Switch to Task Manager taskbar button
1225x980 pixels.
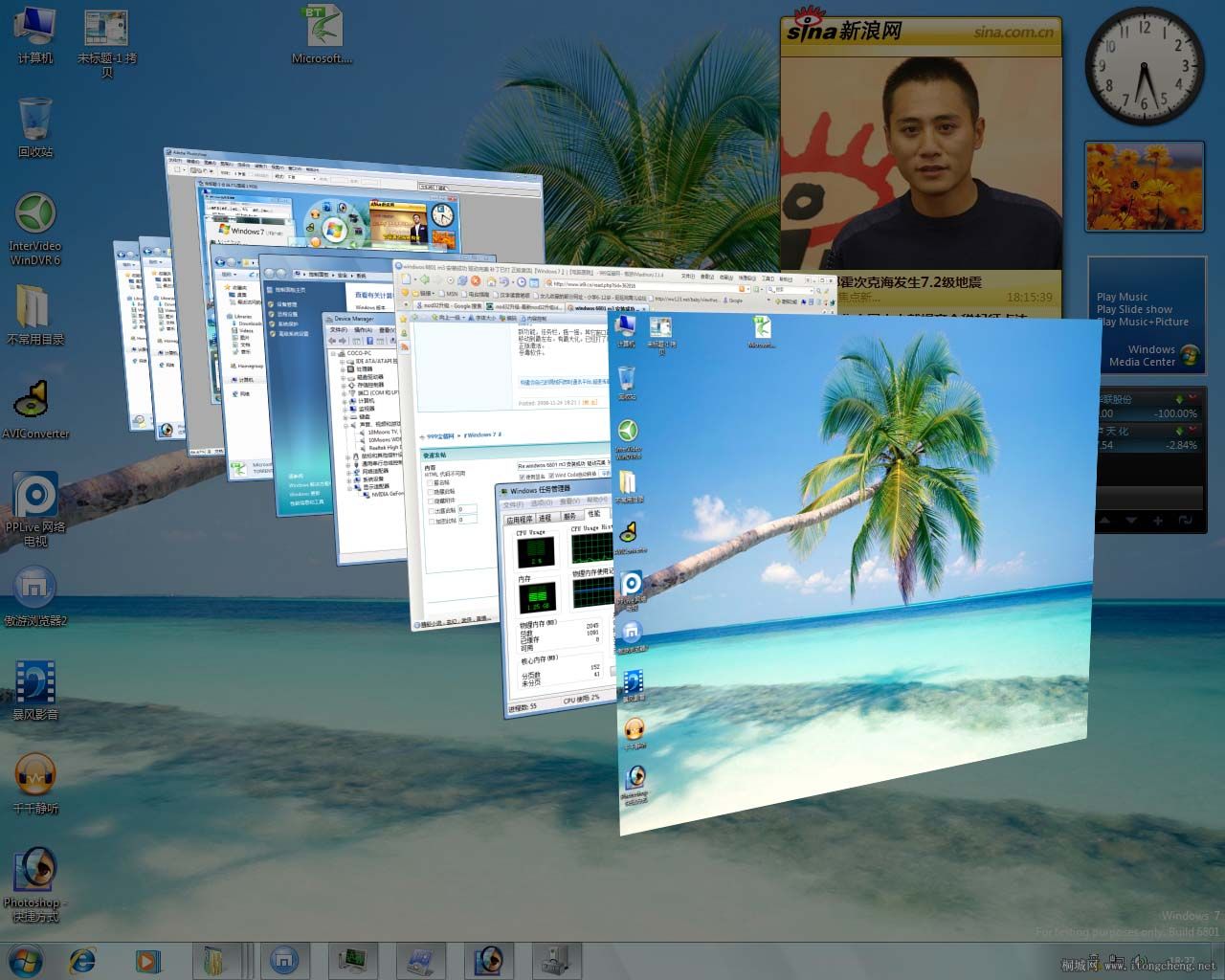pos(353,960)
